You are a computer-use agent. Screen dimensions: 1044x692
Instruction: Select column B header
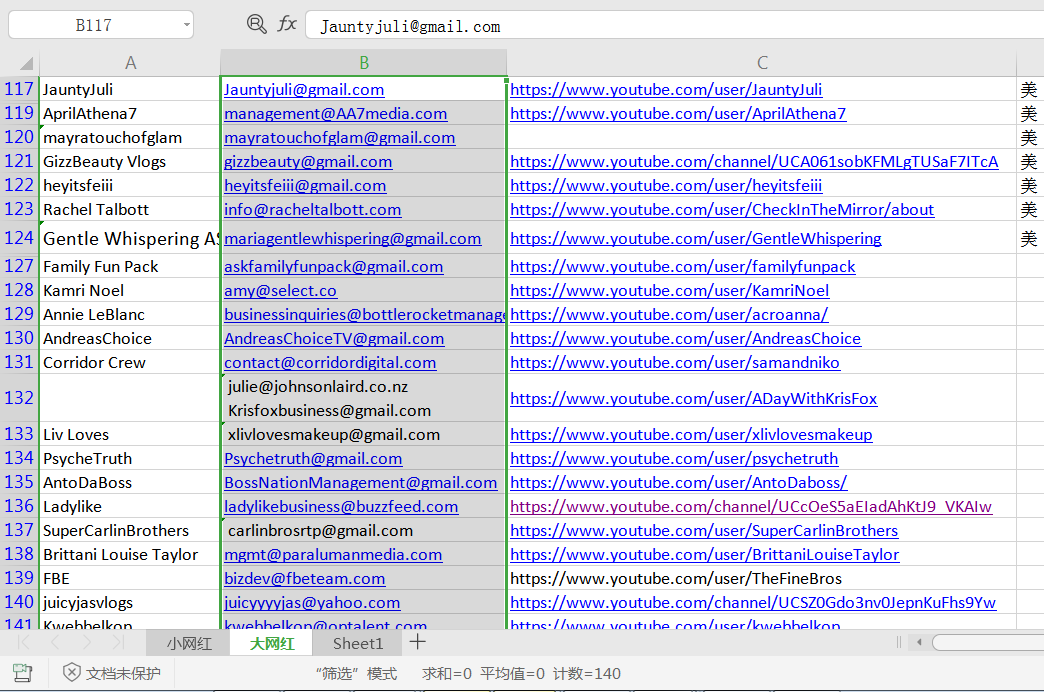coord(364,63)
